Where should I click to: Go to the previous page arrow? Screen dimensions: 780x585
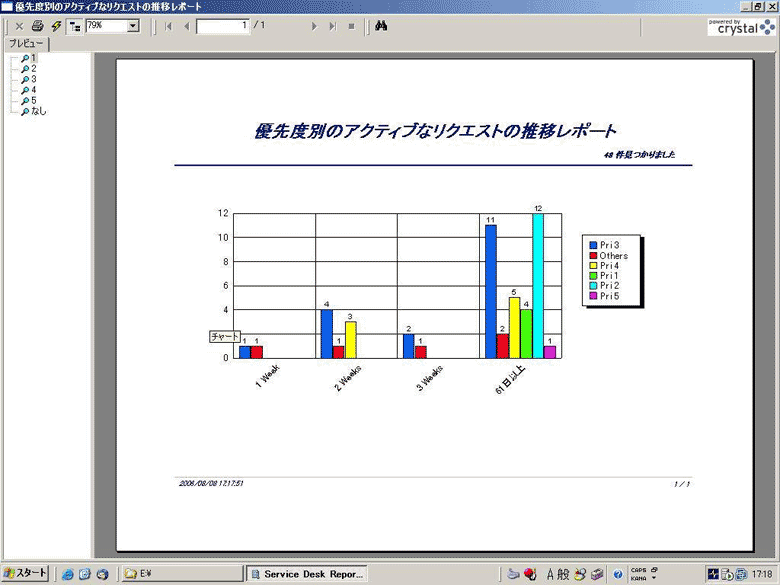tap(186, 26)
